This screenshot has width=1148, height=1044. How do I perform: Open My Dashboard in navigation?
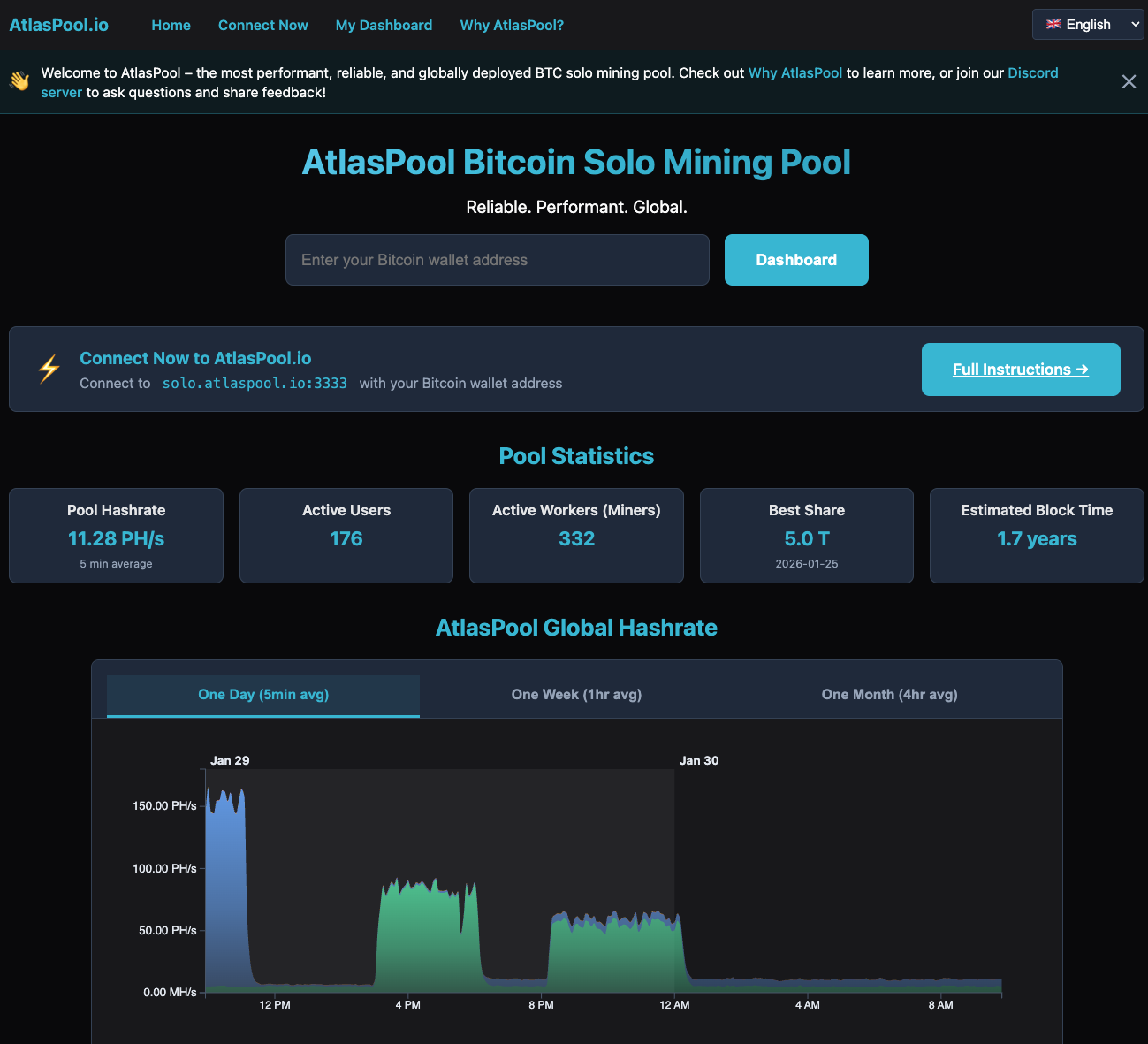pyautogui.click(x=384, y=25)
